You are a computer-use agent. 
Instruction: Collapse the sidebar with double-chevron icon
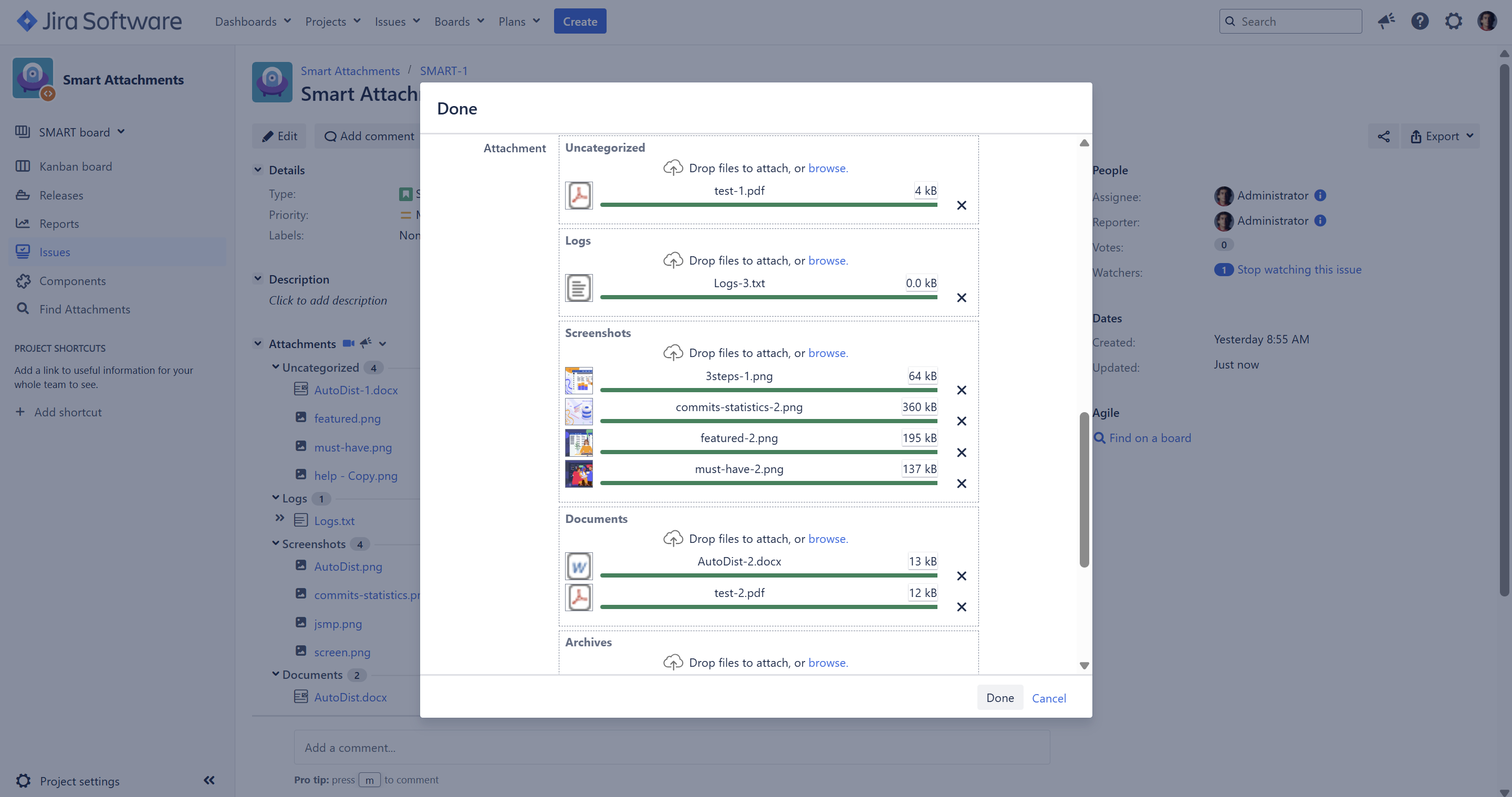209,780
